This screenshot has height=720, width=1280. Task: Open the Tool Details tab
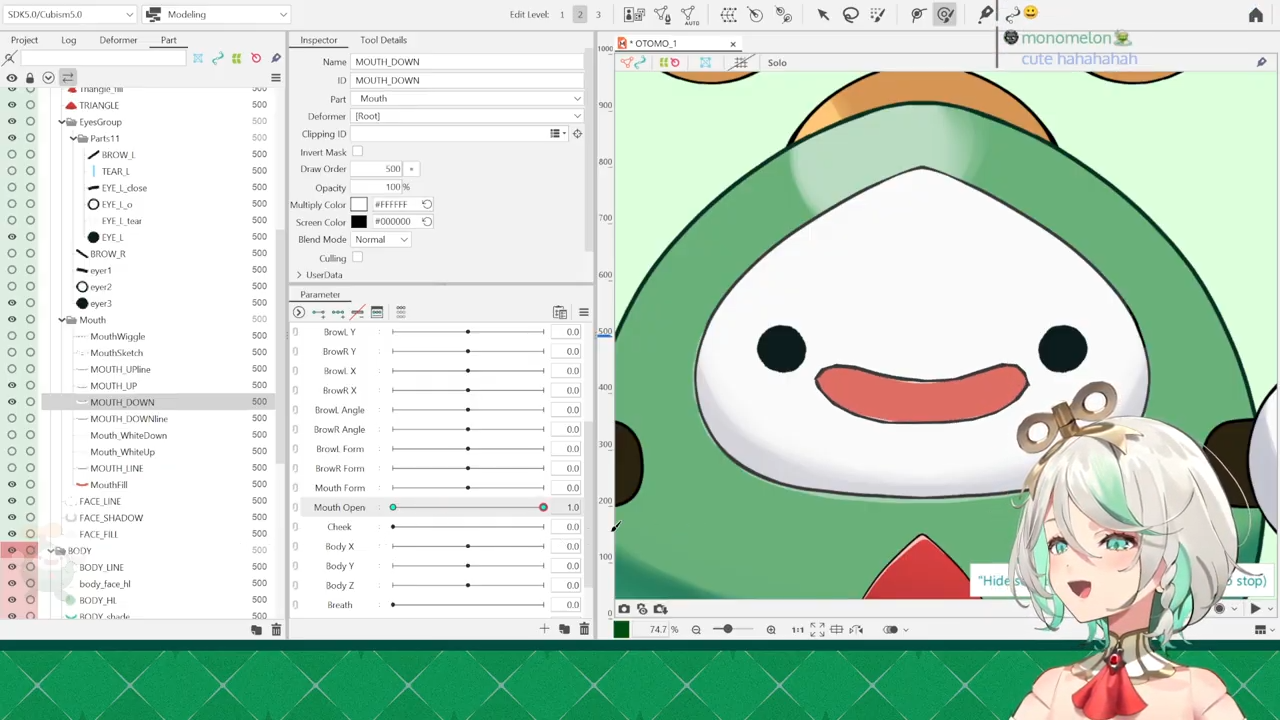383,40
